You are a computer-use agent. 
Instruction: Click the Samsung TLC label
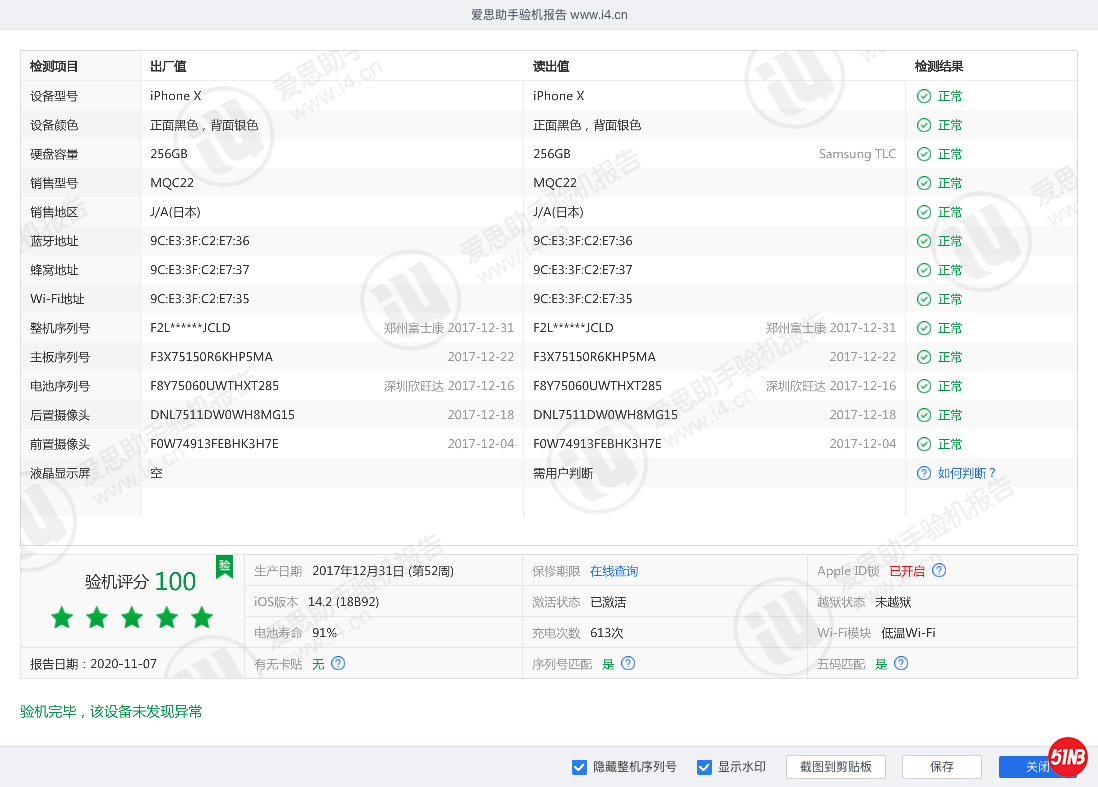click(857, 154)
